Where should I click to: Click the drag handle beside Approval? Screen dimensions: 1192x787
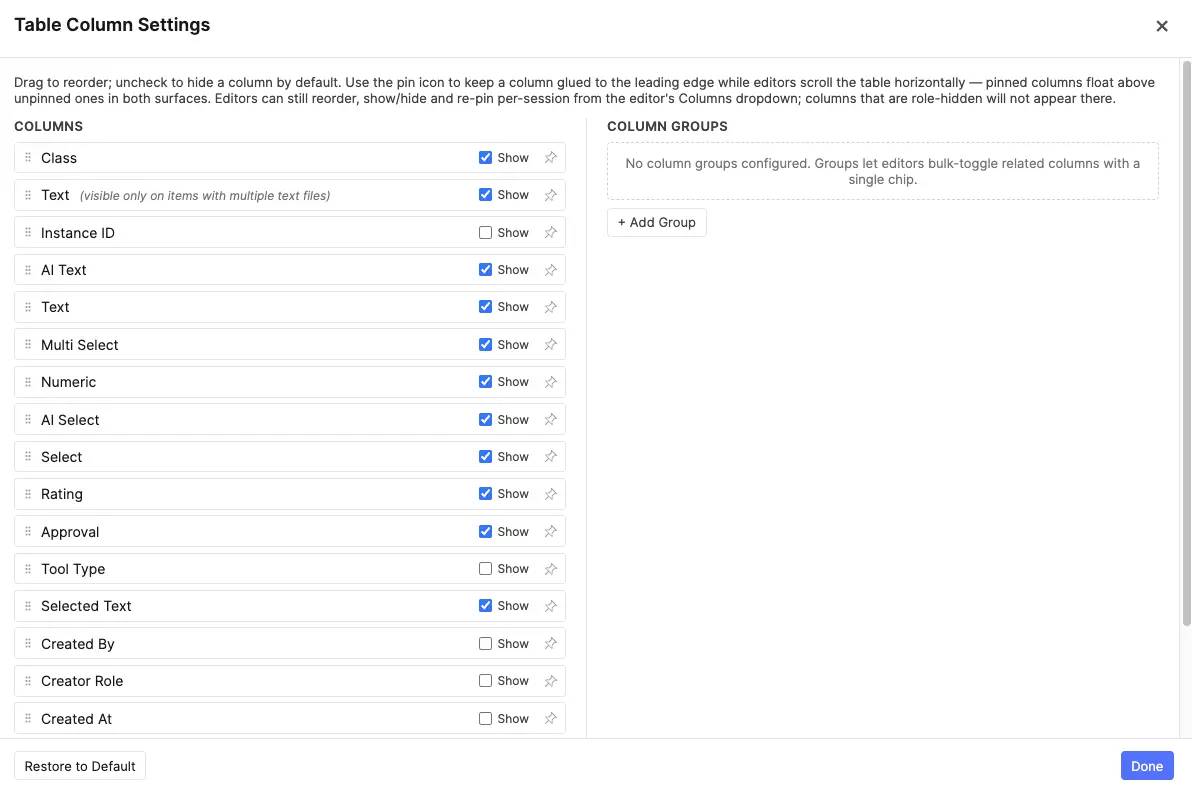point(27,532)
